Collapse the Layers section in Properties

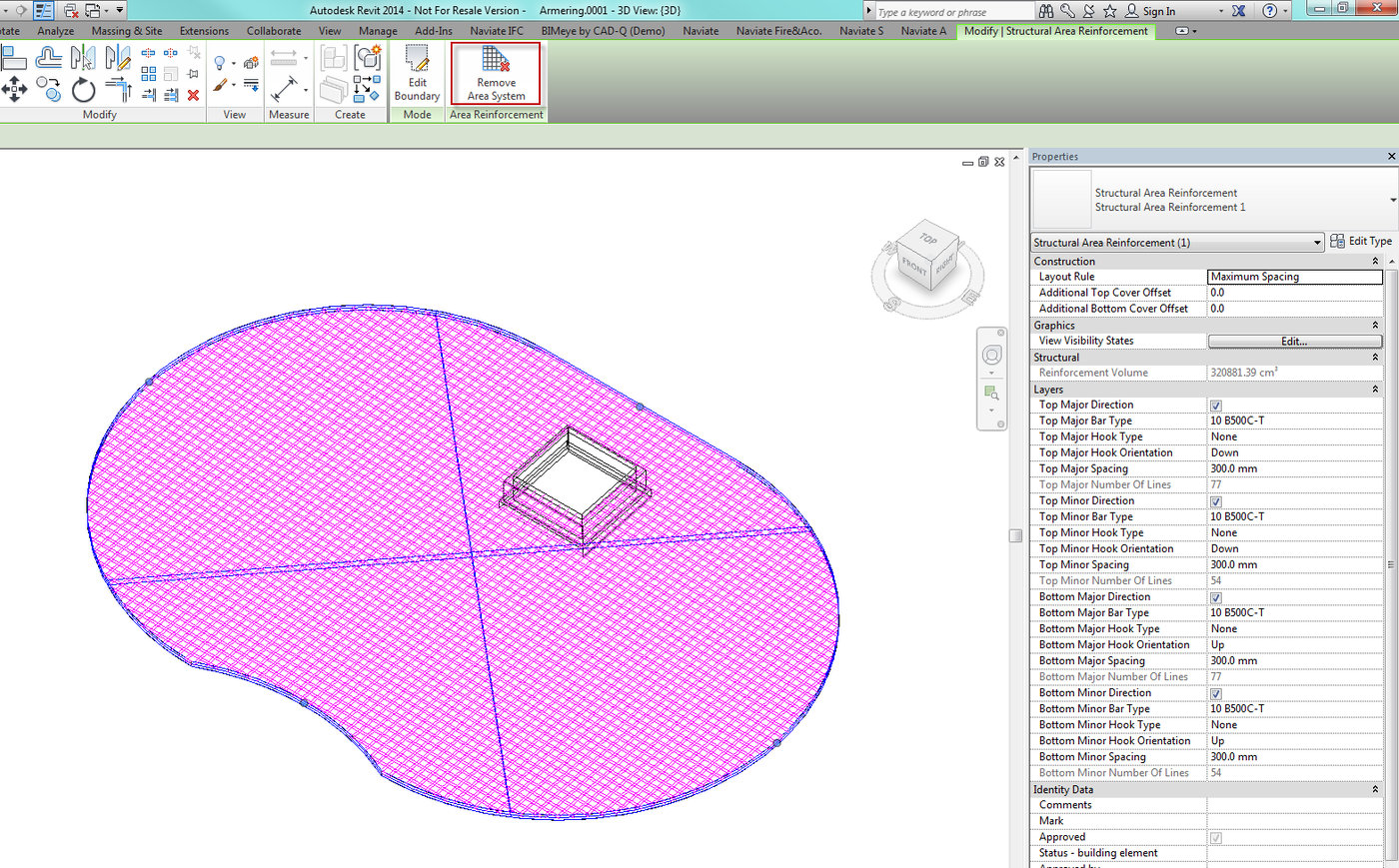[1375, 390]
